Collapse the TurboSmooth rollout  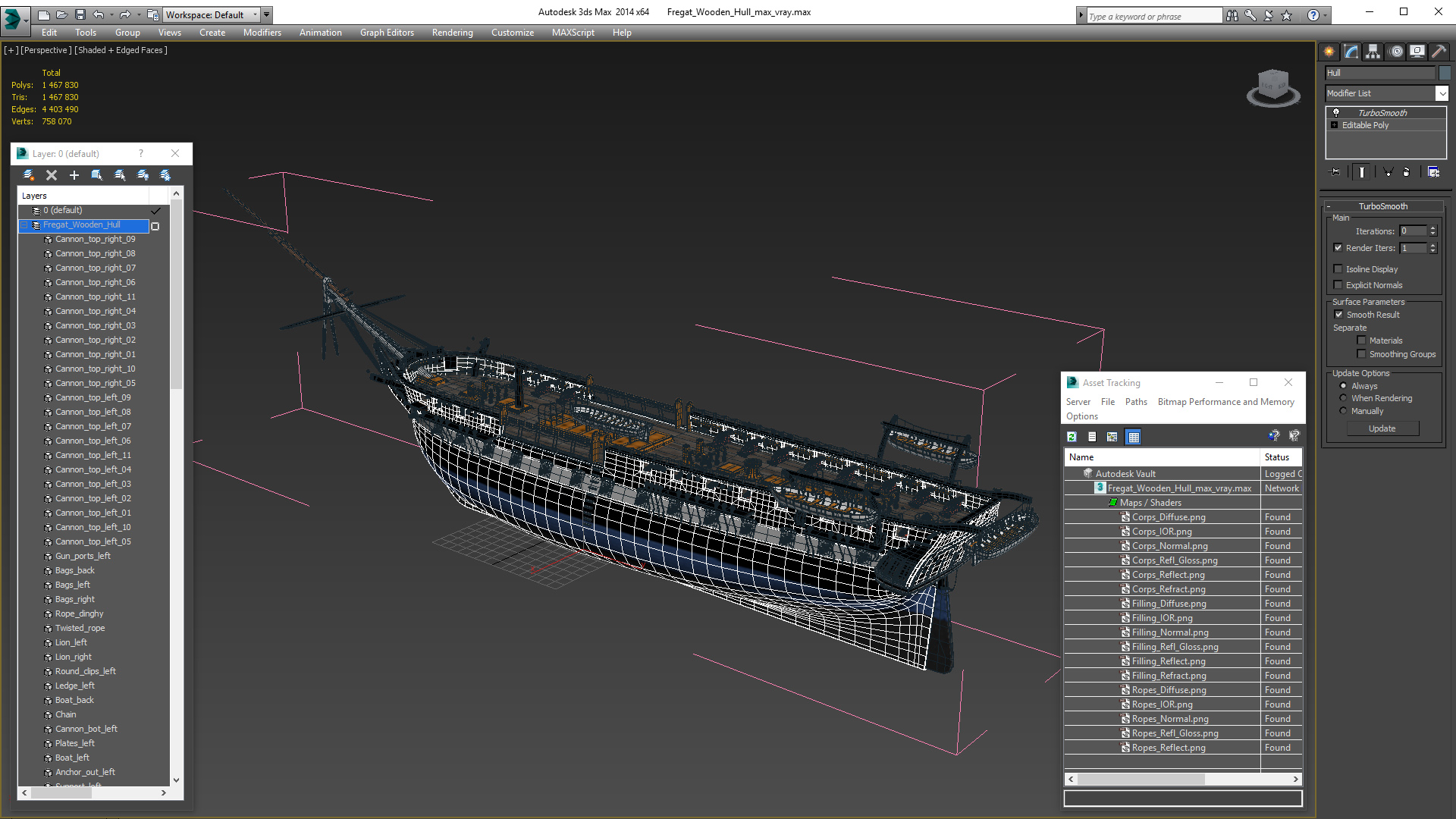[x=1329, y=206]
